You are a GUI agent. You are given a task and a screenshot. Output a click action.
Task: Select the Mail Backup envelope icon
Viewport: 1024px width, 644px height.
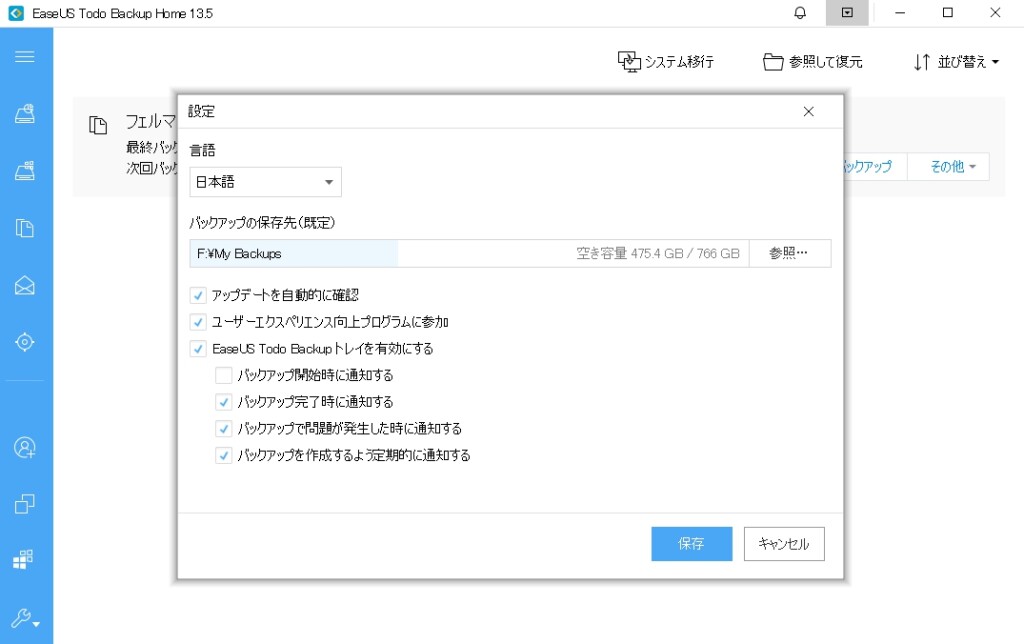pos(25,285)
